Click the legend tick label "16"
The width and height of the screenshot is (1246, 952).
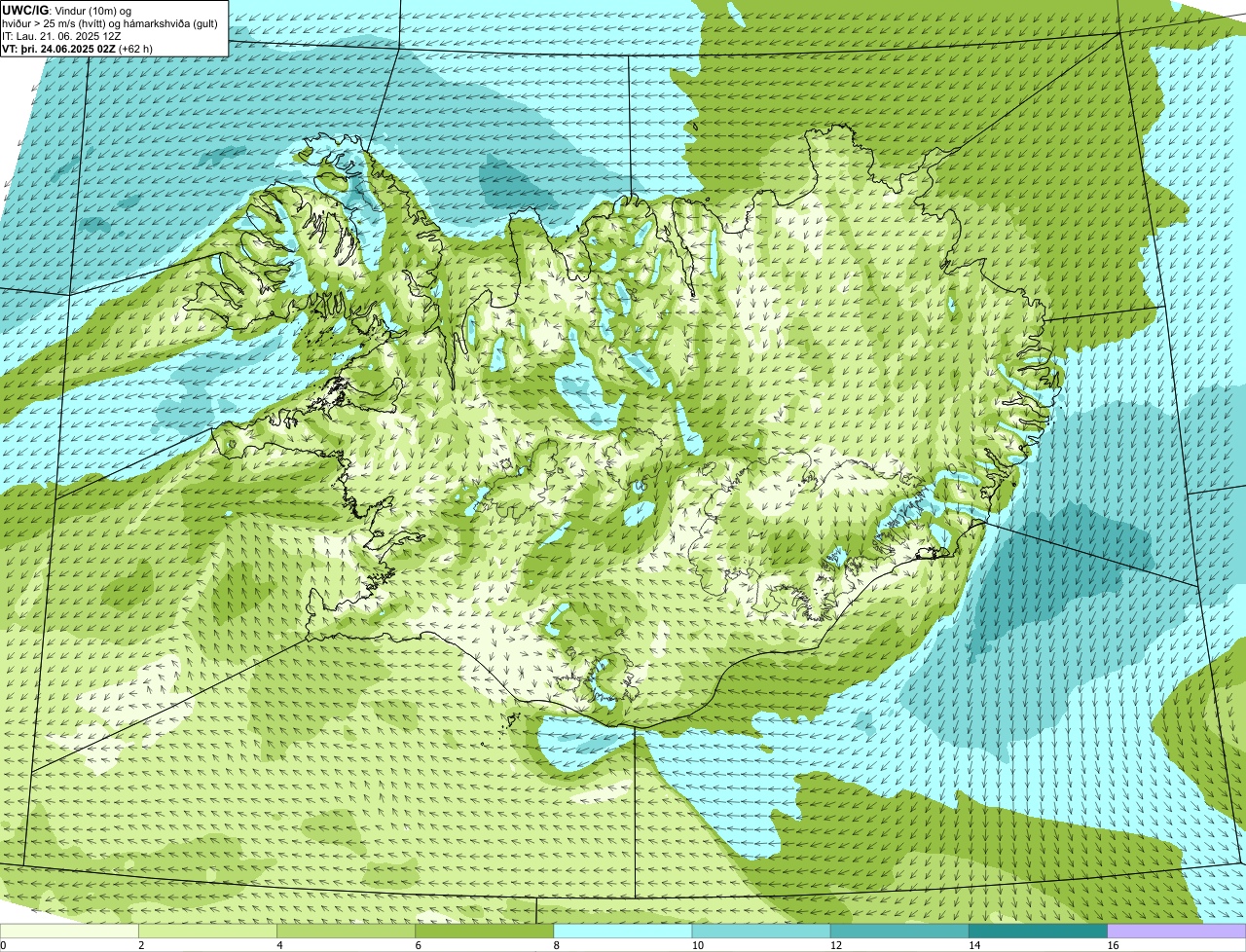[x=1113, y=945]
